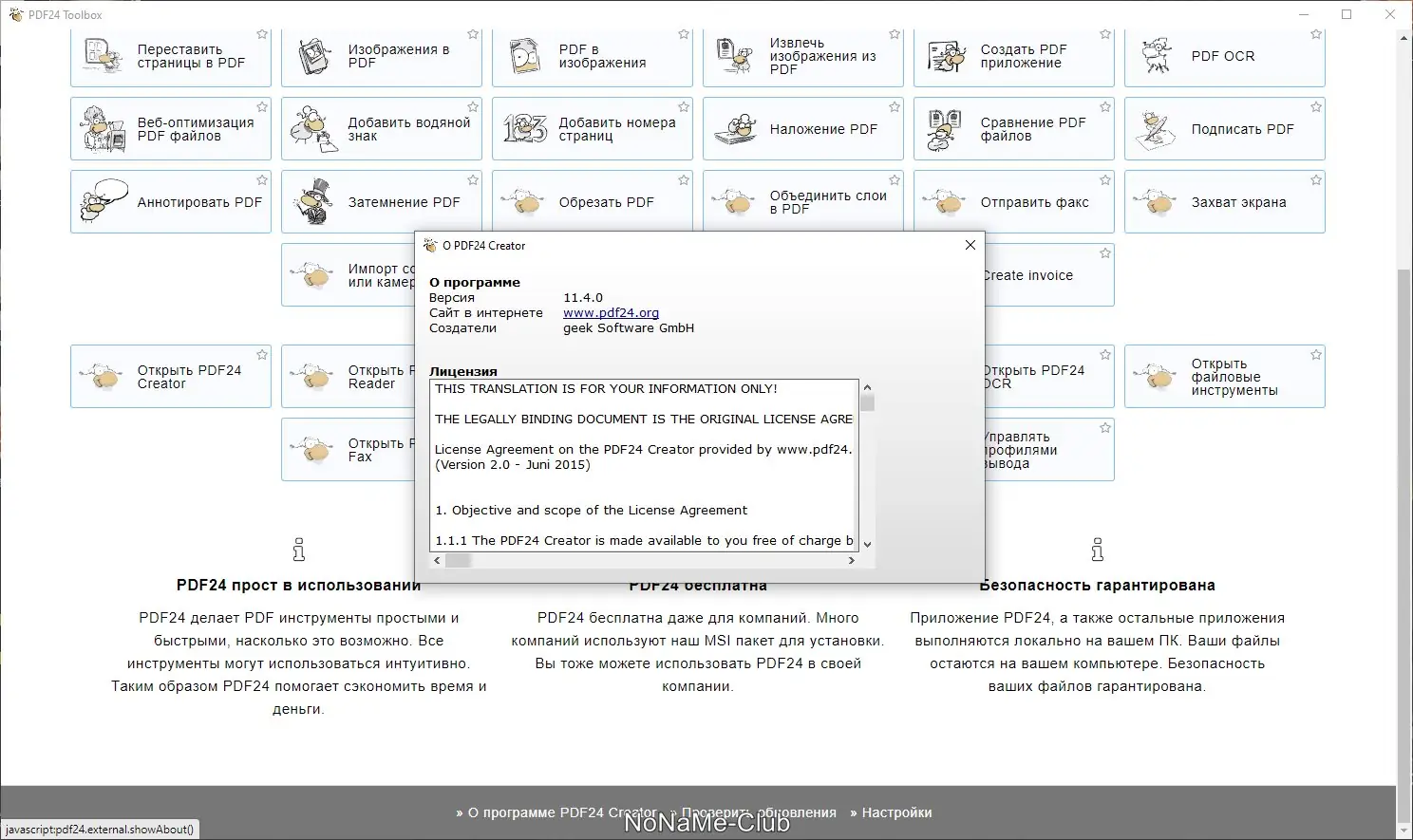Image resolution: width=1413 pixels, height=840 pixels.
Task: Select the Создать PDF приложение tool
Action: click(1014, 56)
